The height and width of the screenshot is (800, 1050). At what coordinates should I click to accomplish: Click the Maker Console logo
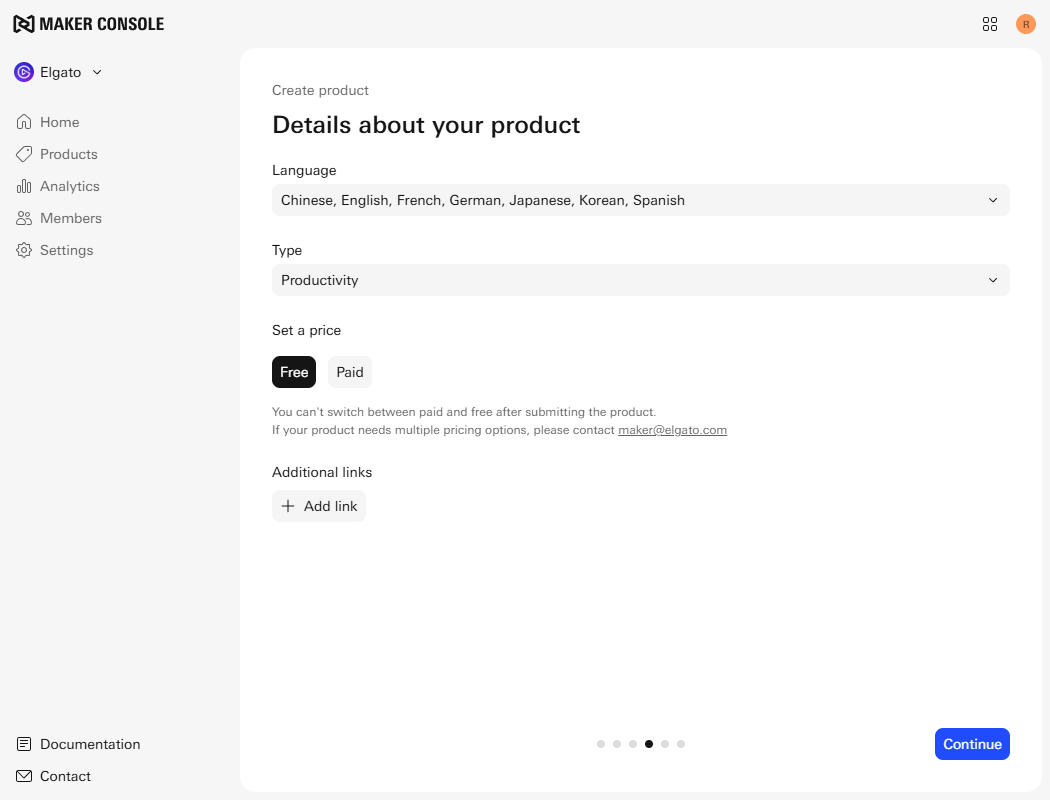(88, 24)
